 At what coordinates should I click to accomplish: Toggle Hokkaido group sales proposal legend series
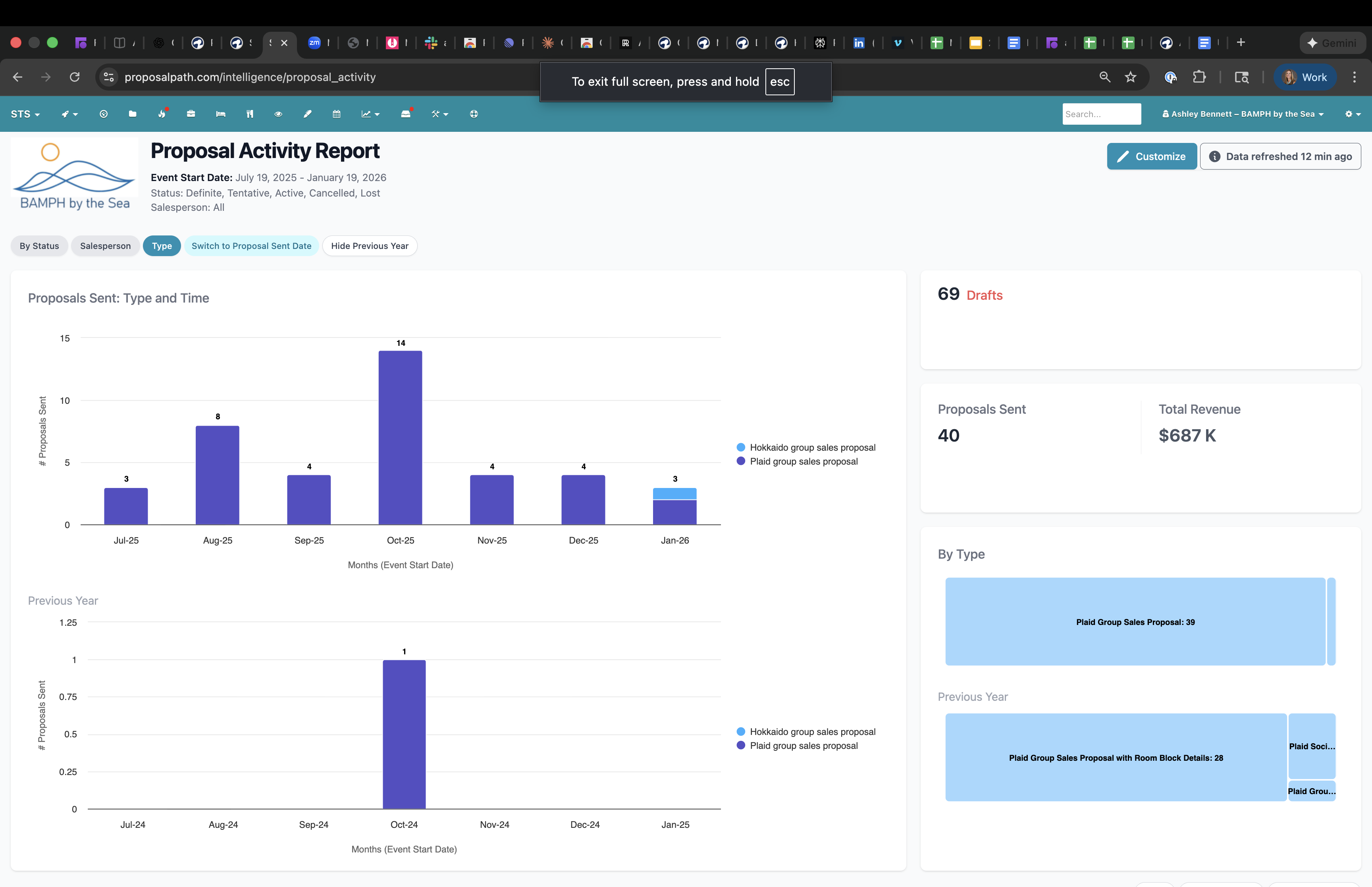click(812, 447)
